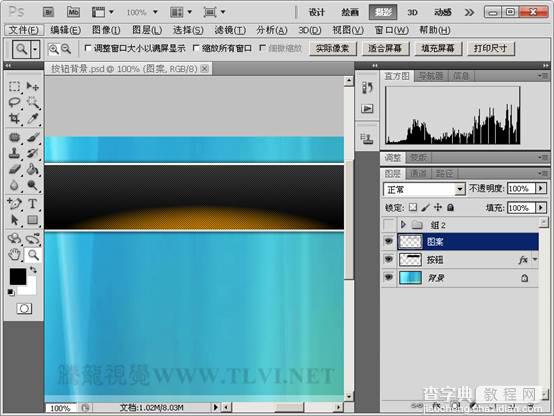Swap foreground and background colors
Viewport: 554px width, 416px height.
[x=33, y=270]
